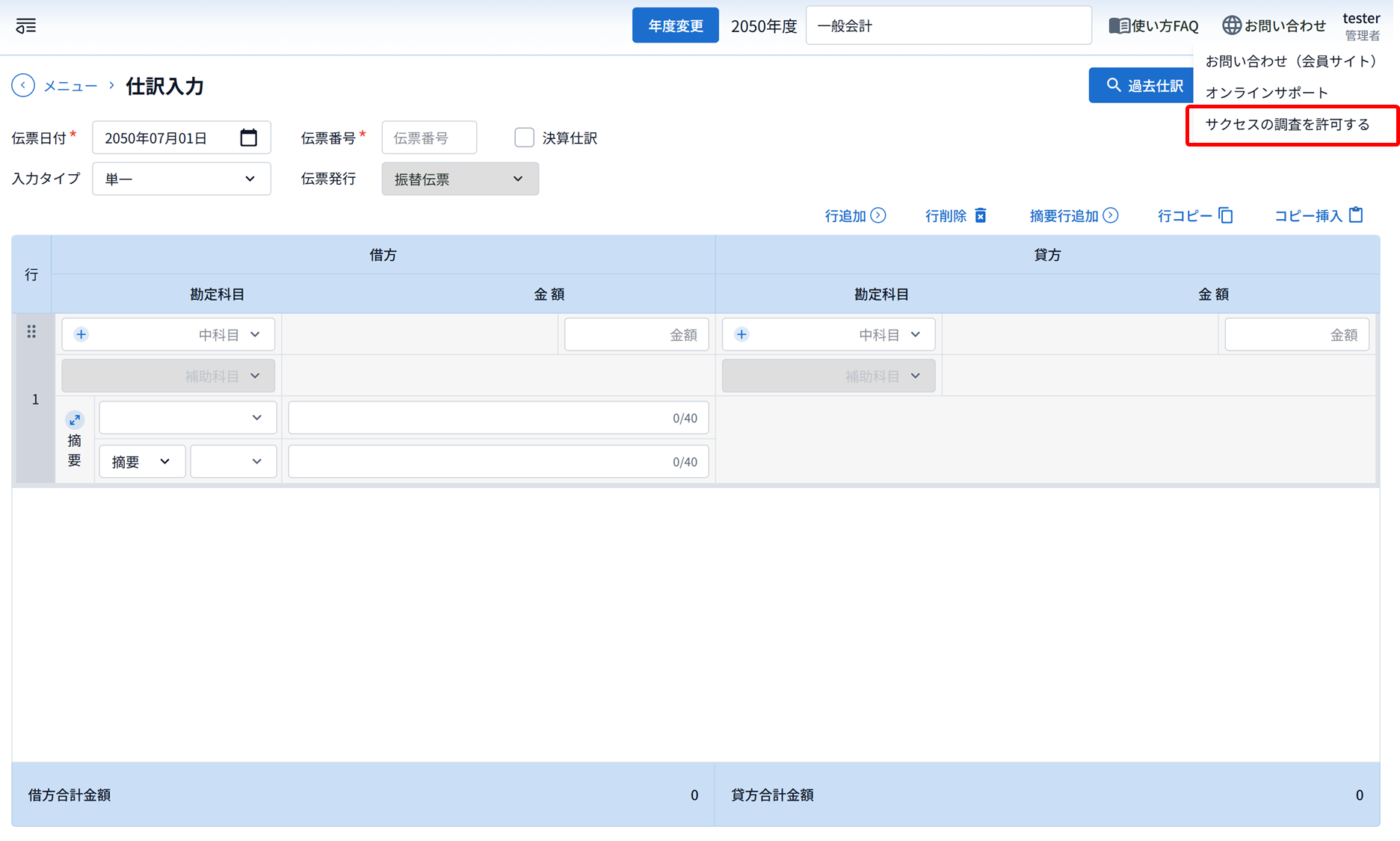
Task: Click the 摘要行追加 link
Action: [x=1073, y=215]
